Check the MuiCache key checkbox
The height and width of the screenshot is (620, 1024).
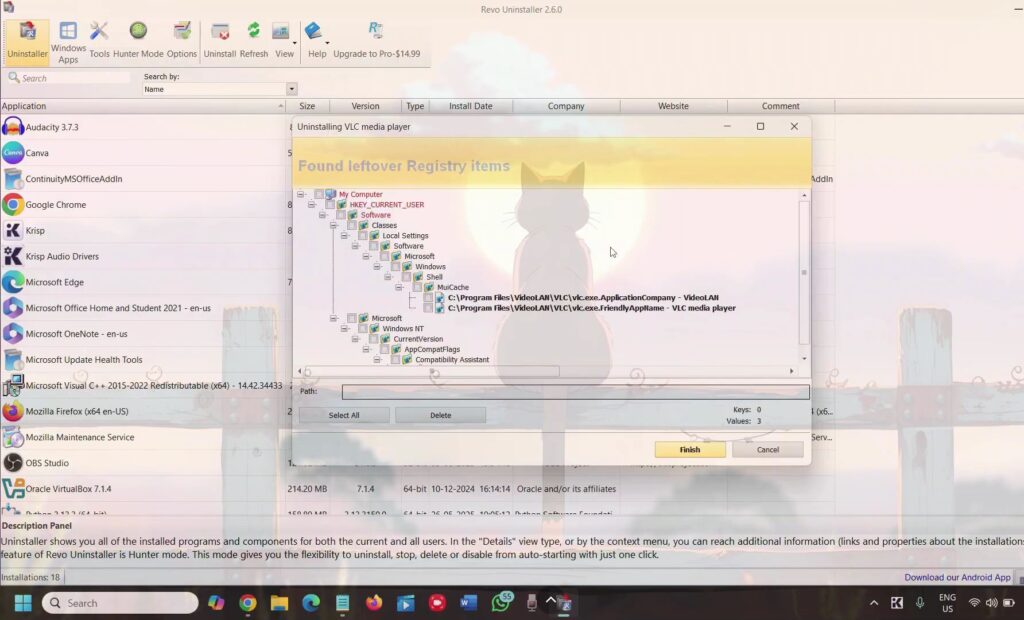(x=417, y=287)
